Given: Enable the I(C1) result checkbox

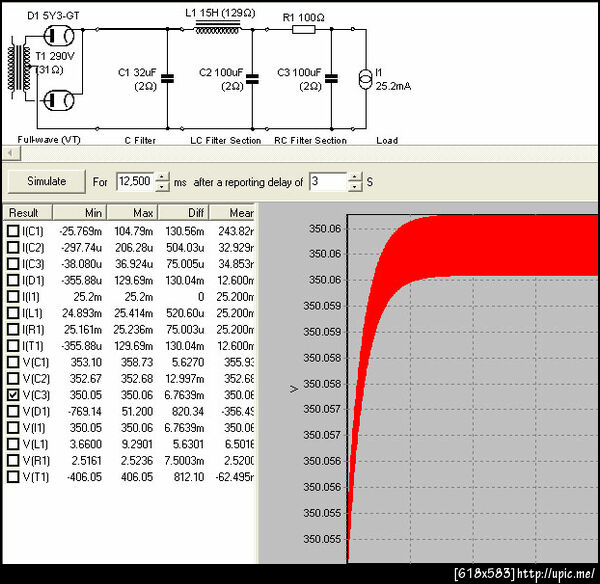Looking at the screenshot, I should coord(13,231).
